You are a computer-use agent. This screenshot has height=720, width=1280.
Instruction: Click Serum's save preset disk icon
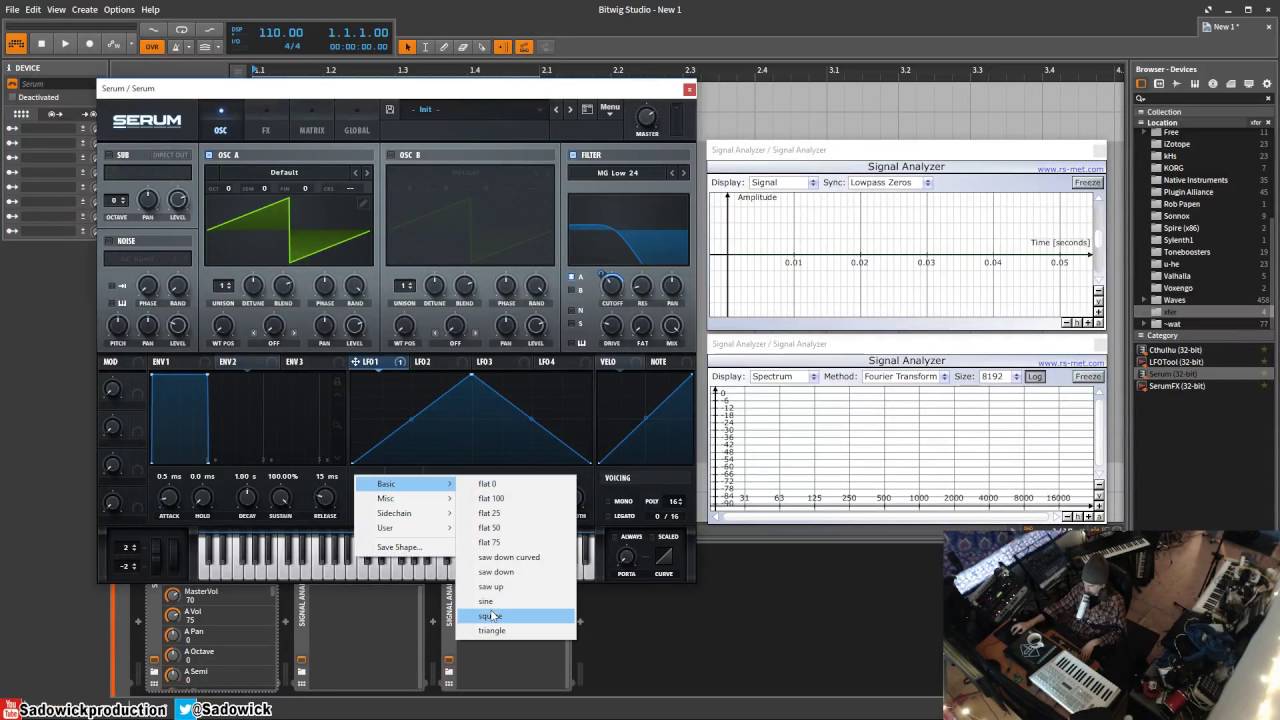[390, 109]
